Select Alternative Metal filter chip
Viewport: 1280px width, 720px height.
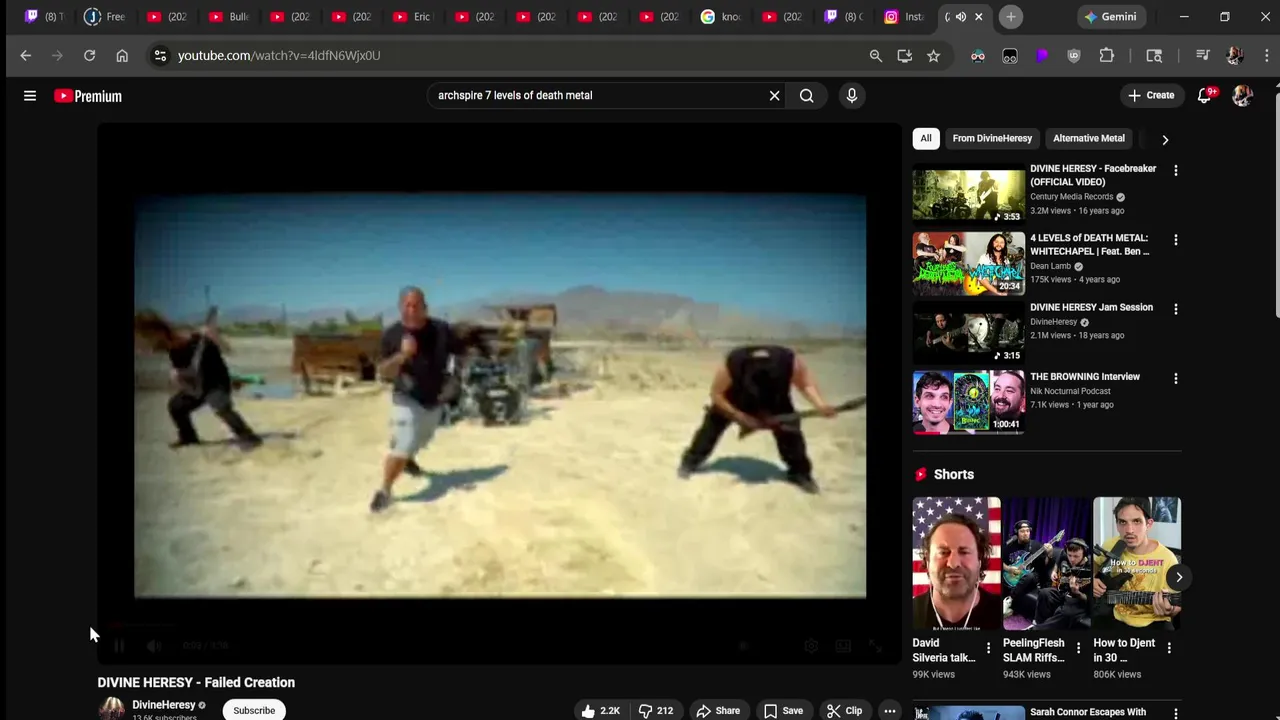1089,139
